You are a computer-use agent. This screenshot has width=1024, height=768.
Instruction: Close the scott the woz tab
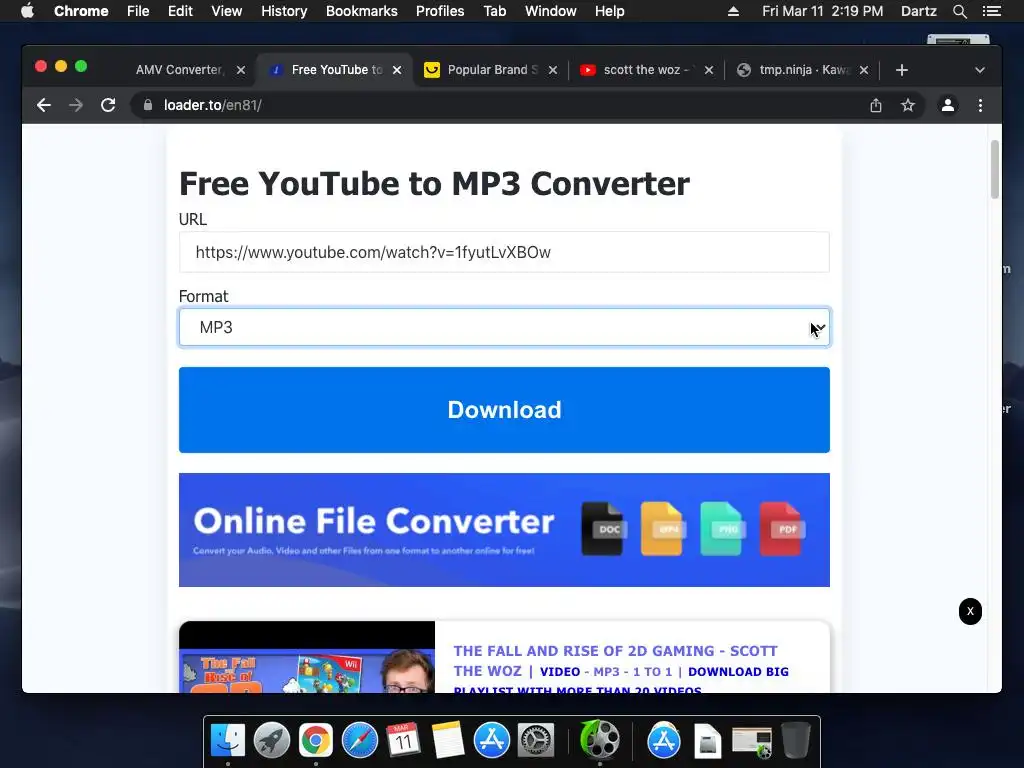tap(709, 70)
